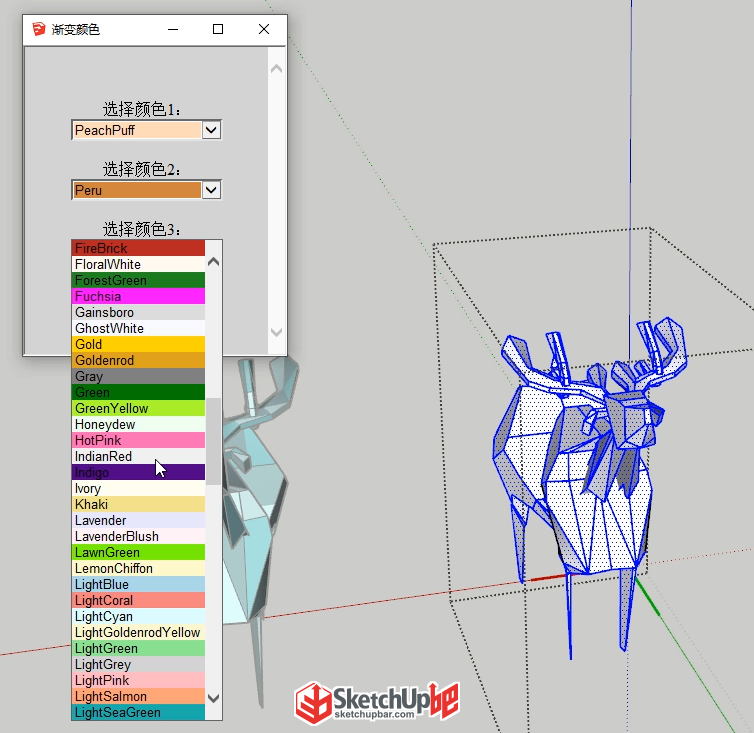Pick Honeydew in the color list
The width and height of the screenshot is (754, 733).
tap(138, 424)
